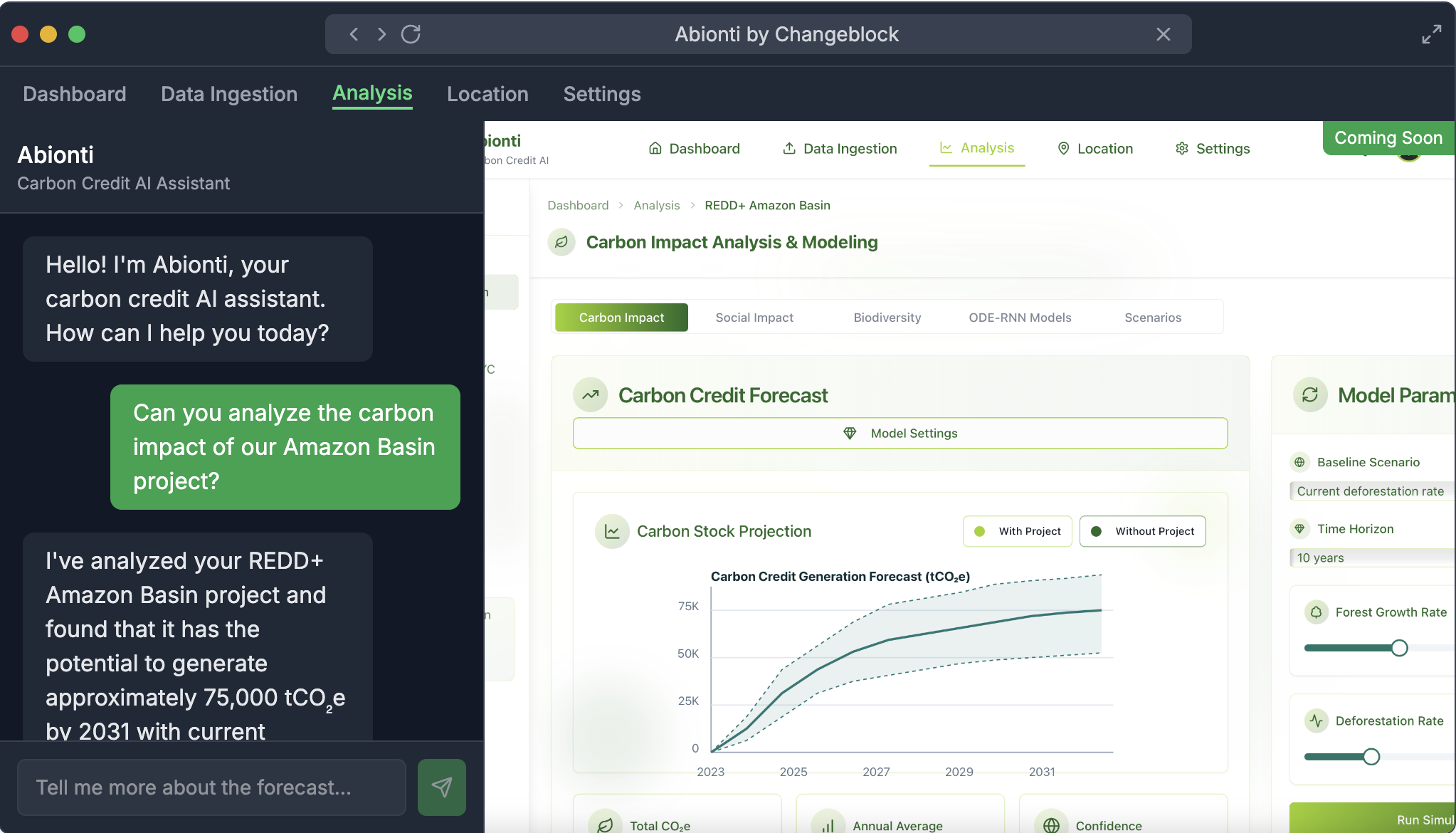
Task: Click the forward arrow in browser bar
Action: (382, 34)
